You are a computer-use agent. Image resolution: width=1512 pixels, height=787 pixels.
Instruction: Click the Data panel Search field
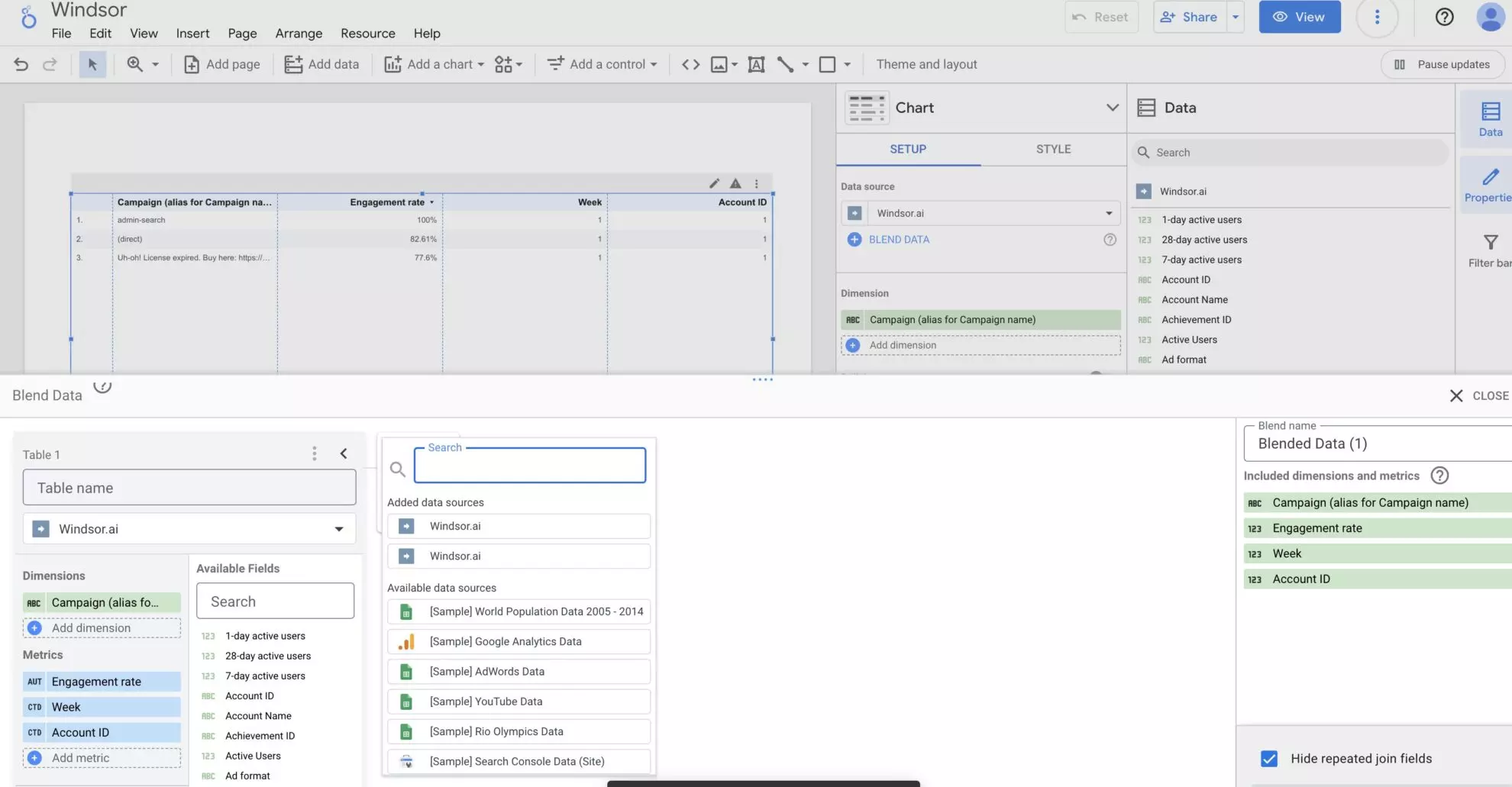pyautogui.click(x=1289, y=153)
